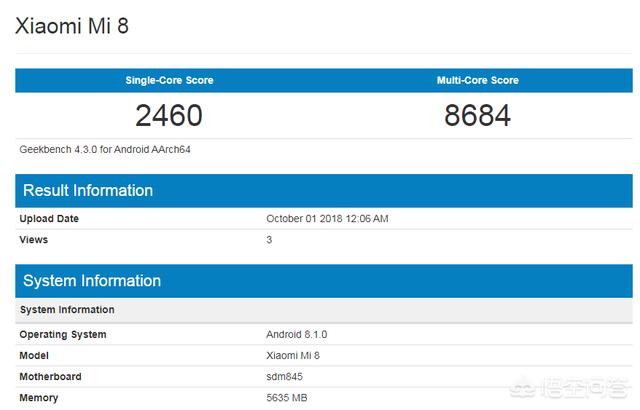
Task: Click the 'Upload Date' row label
Action: tap(49, 219)
